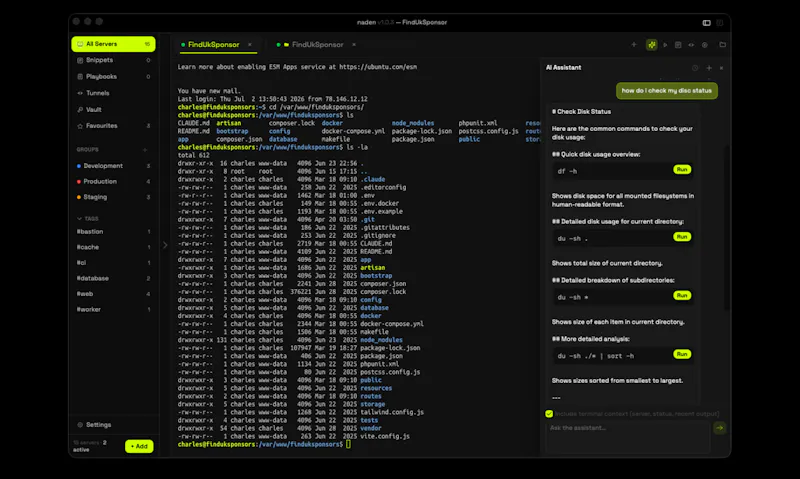
Task: Collapse the sidebar with the chevron handle
Action: click(x=165, y=245)
